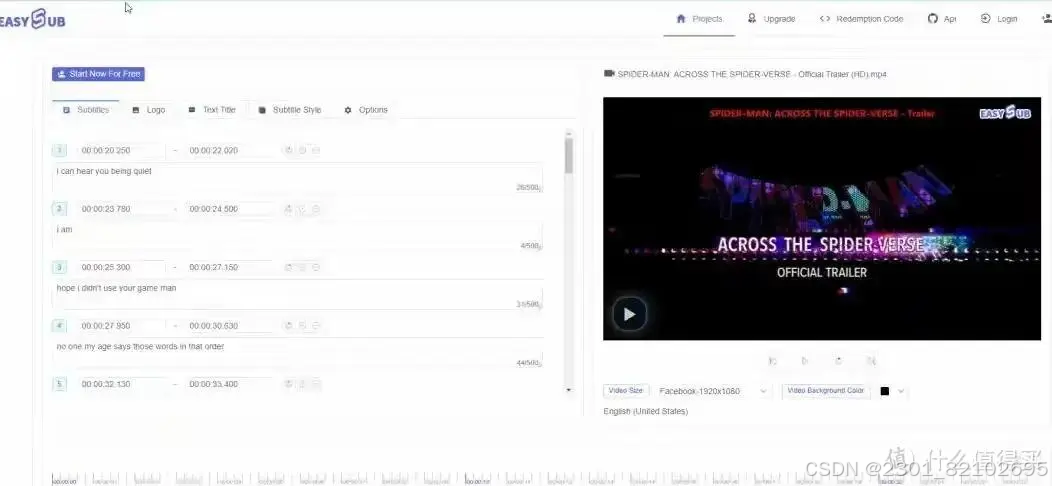The width and height of the screenshot is (1052, 486).
Task: Open the Api link beside the GitHub icon
Action: point(942,19)
